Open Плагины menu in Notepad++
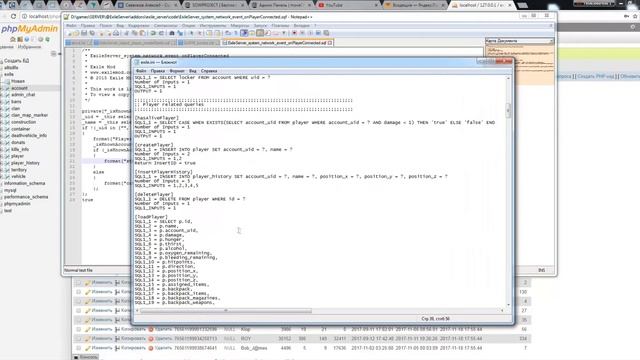This screenshot has width=640, height=360. click(280, 25)
